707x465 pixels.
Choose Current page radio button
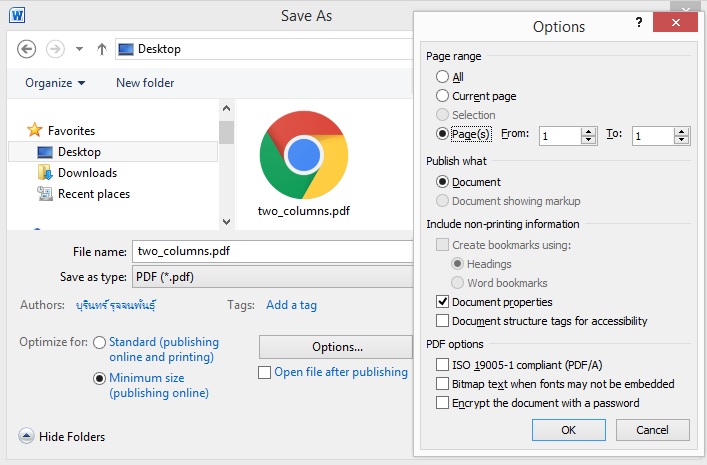pyautogui.click(x=443, y=96)
